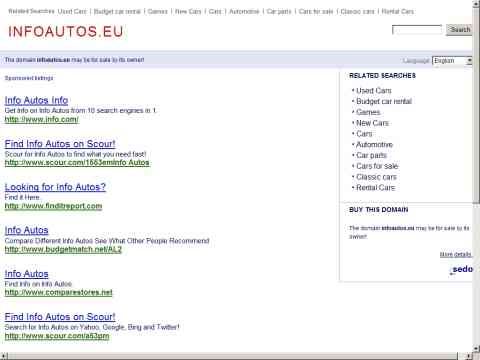
Task: Click the vertical scrollbar up arrow
Action: click(476, 4)
